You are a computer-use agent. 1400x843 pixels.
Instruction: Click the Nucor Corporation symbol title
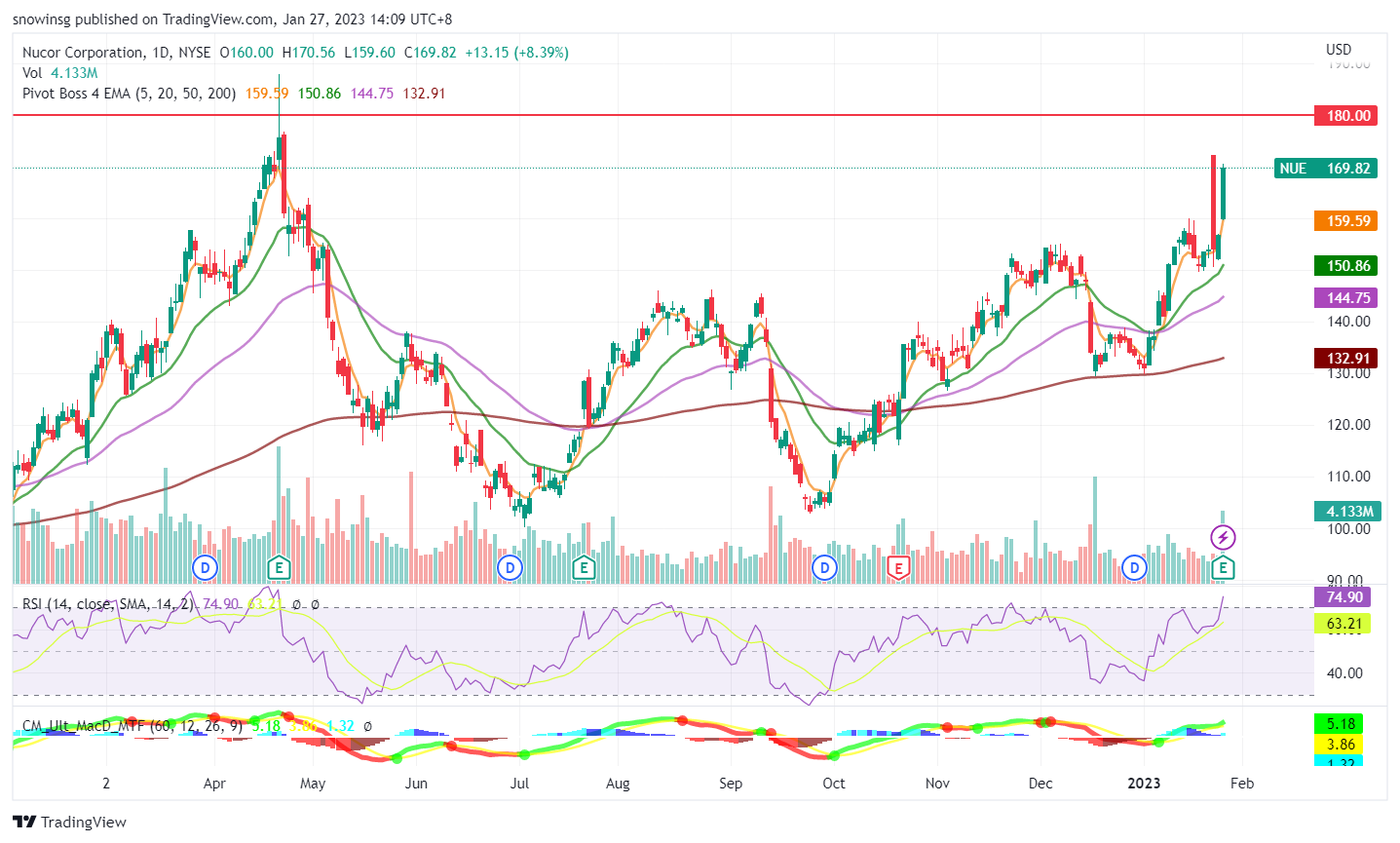[x=83, y=53]
